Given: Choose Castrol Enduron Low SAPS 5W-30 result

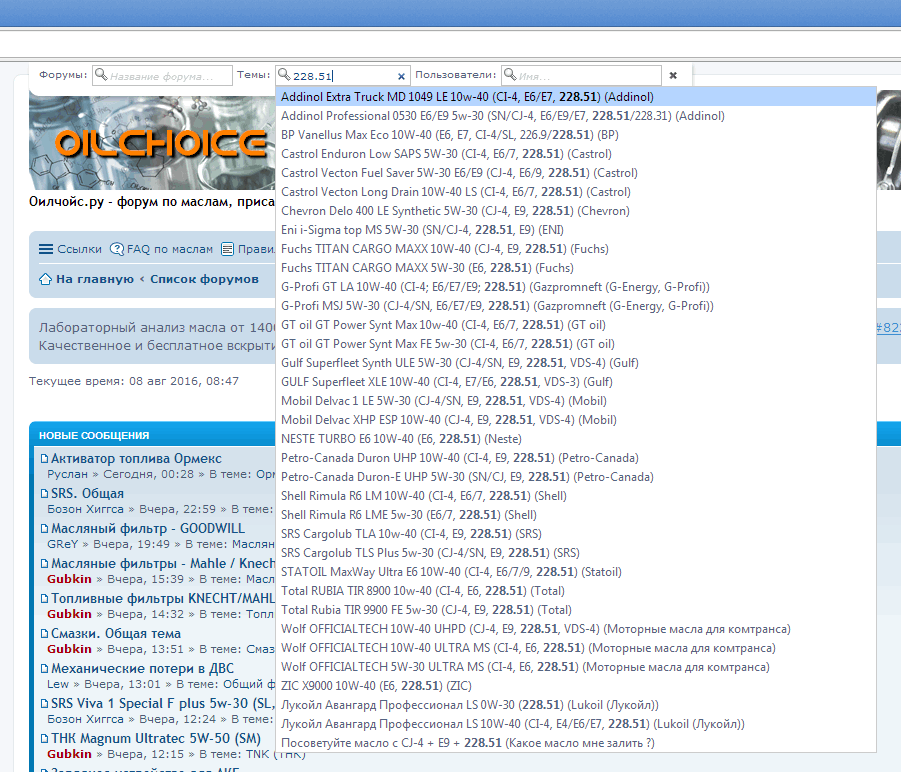Looking at the screenshot, I should [576, 153].
